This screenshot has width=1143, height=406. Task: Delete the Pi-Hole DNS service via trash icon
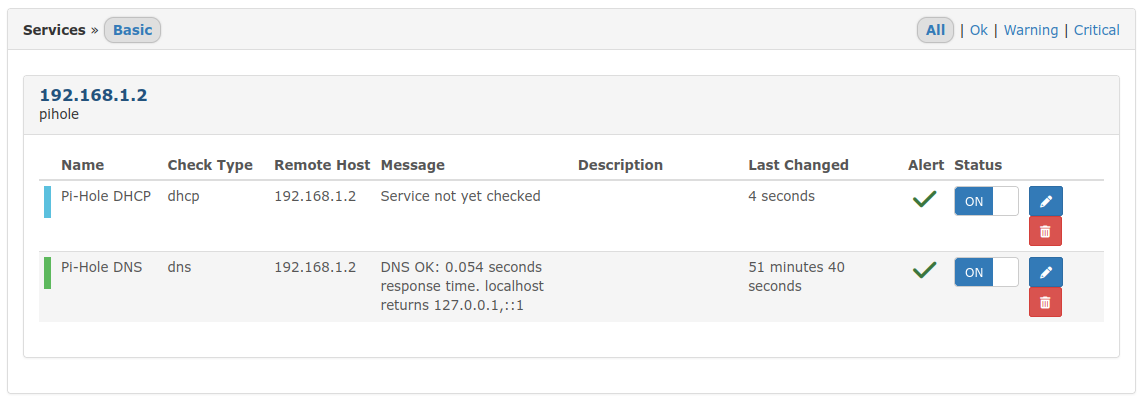click(x=1045, y=302)
